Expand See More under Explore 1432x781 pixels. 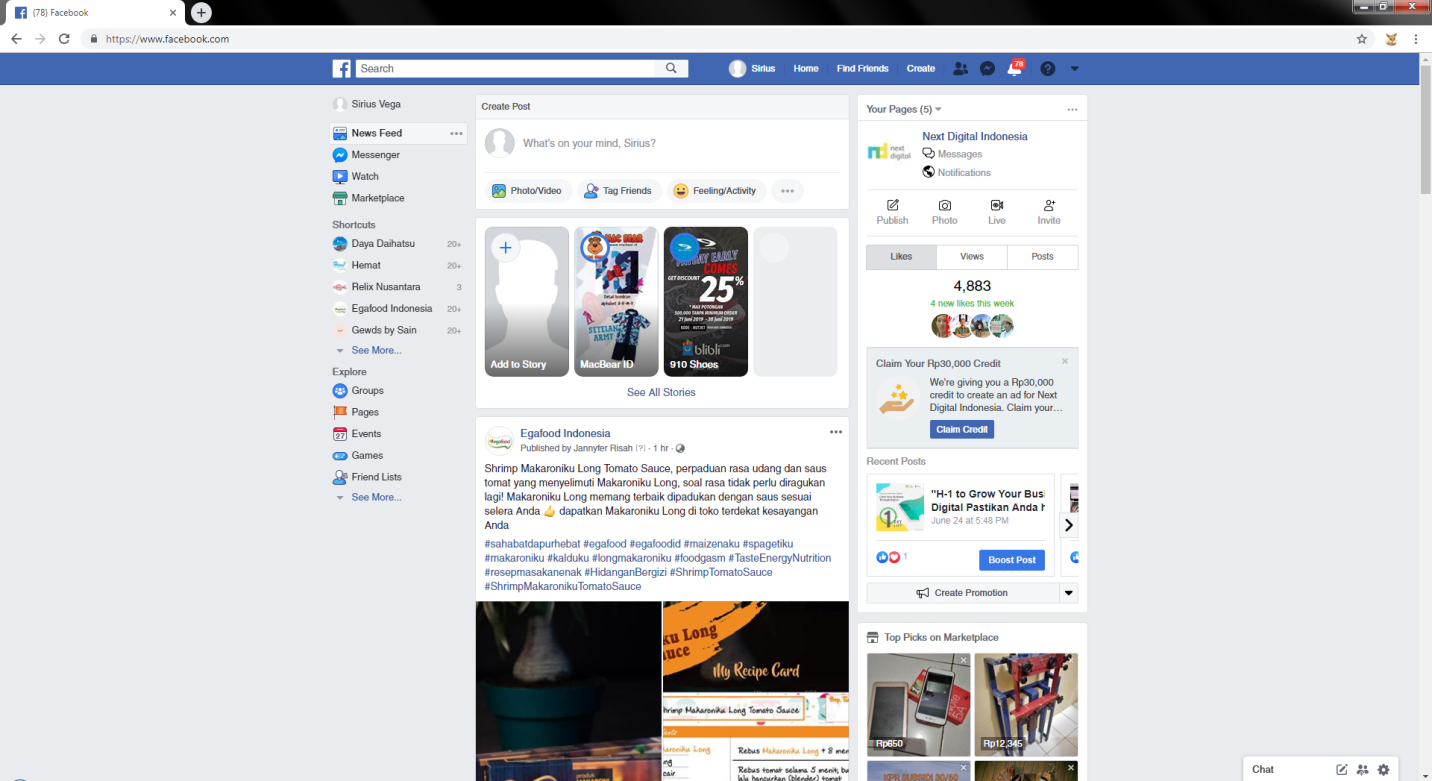pyautogui.click(x=376, y=497)
